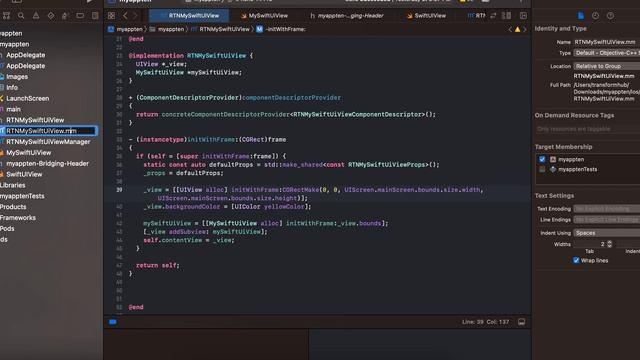Toggle the Wrap lines checkbox

click(x=576, y=260)
